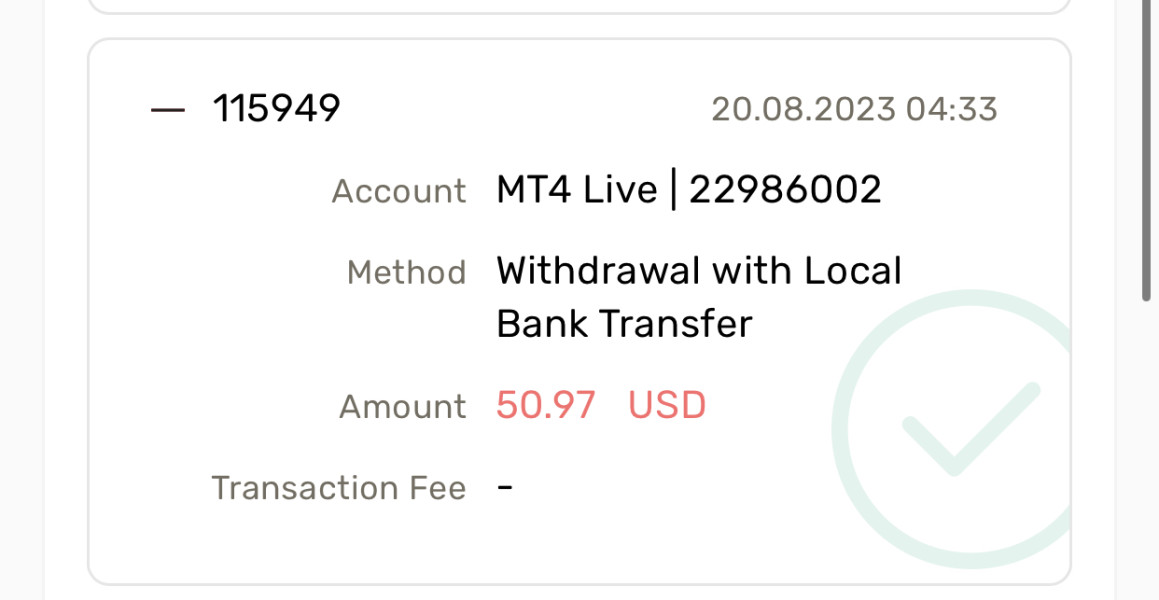
Task: Collapse transaction 115949 using the dash icon
Action: [168, 109]
